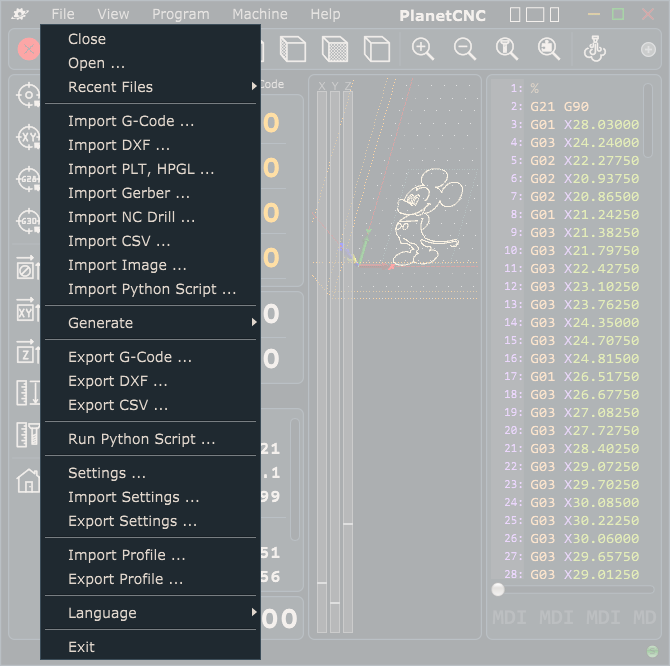Click the red emergency stop button

(28, 49)
